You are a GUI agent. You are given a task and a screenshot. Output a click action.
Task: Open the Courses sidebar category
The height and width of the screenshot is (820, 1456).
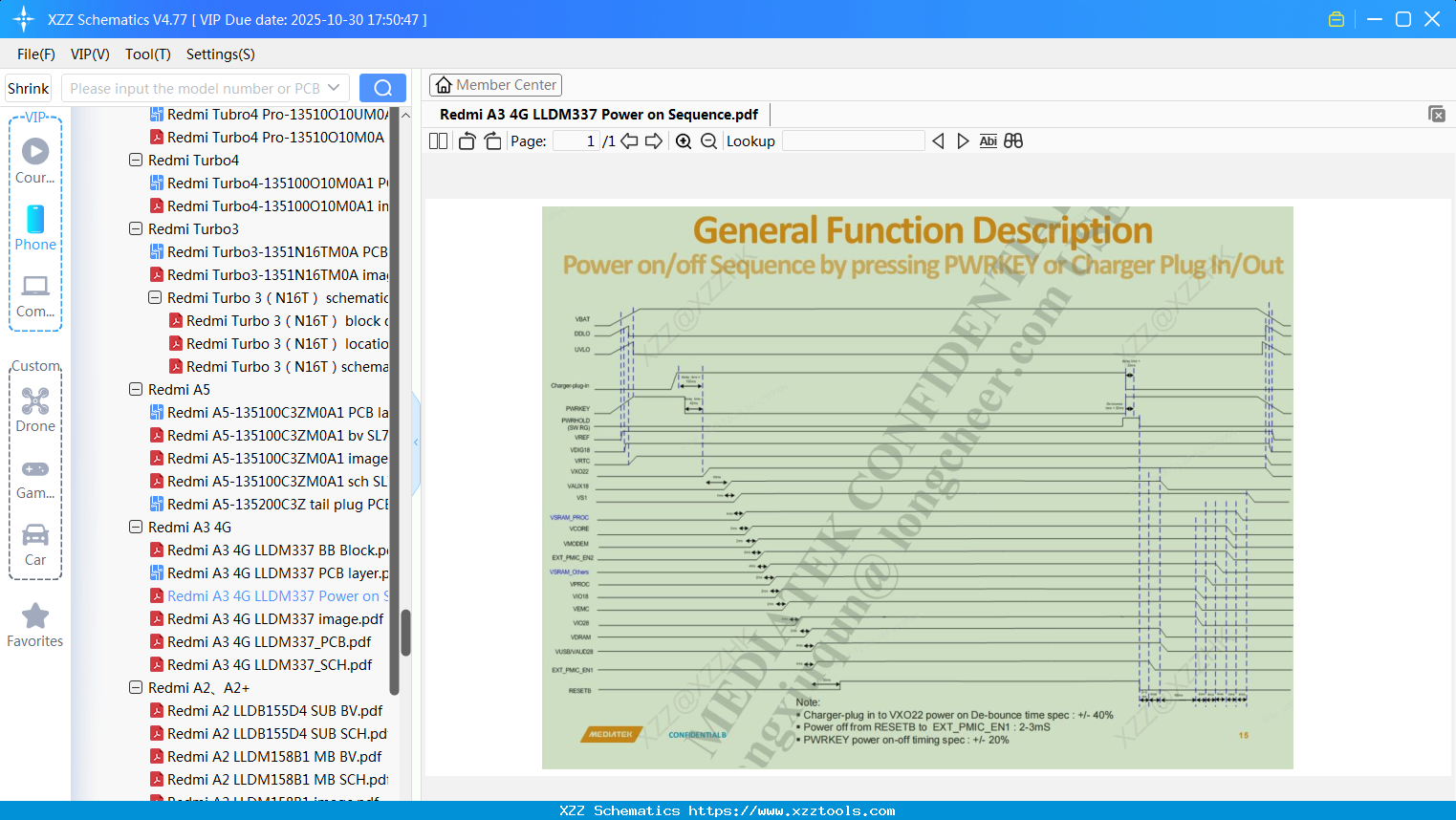tap(35, 162)
